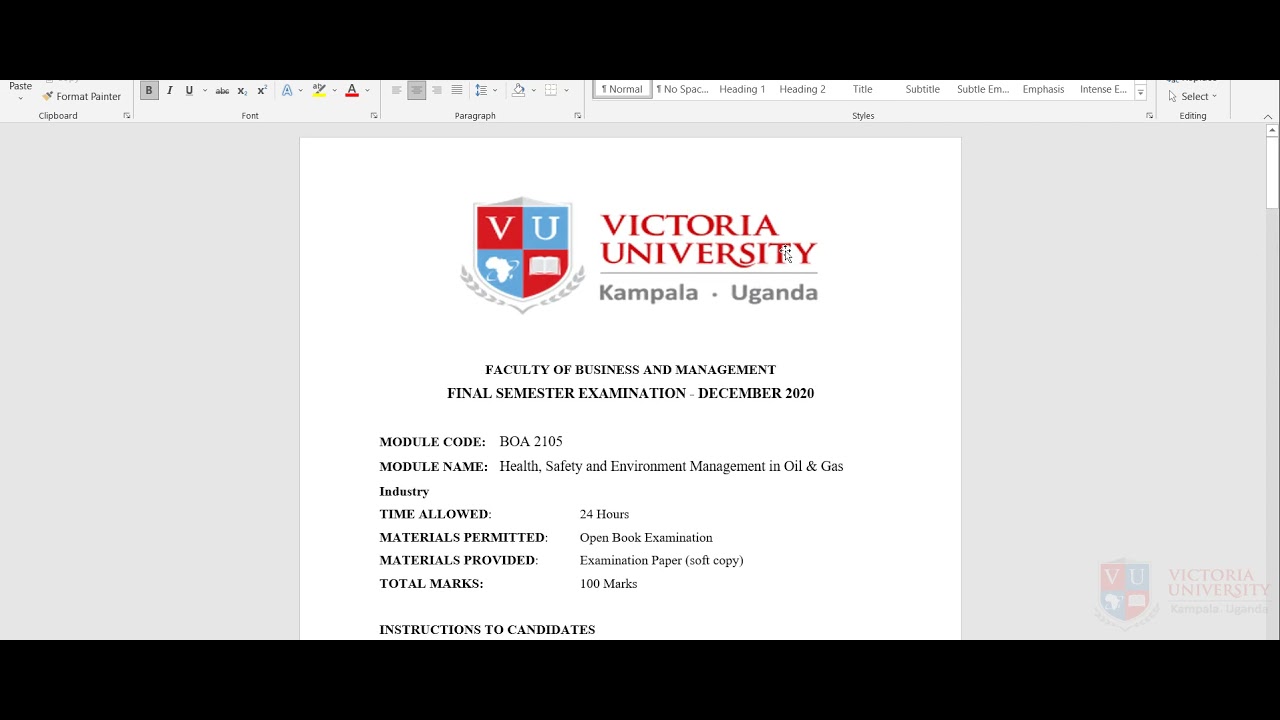Apply the Subtitle style
The width and height of the screenshot is (1280, 720).
[x=923, y=90]
